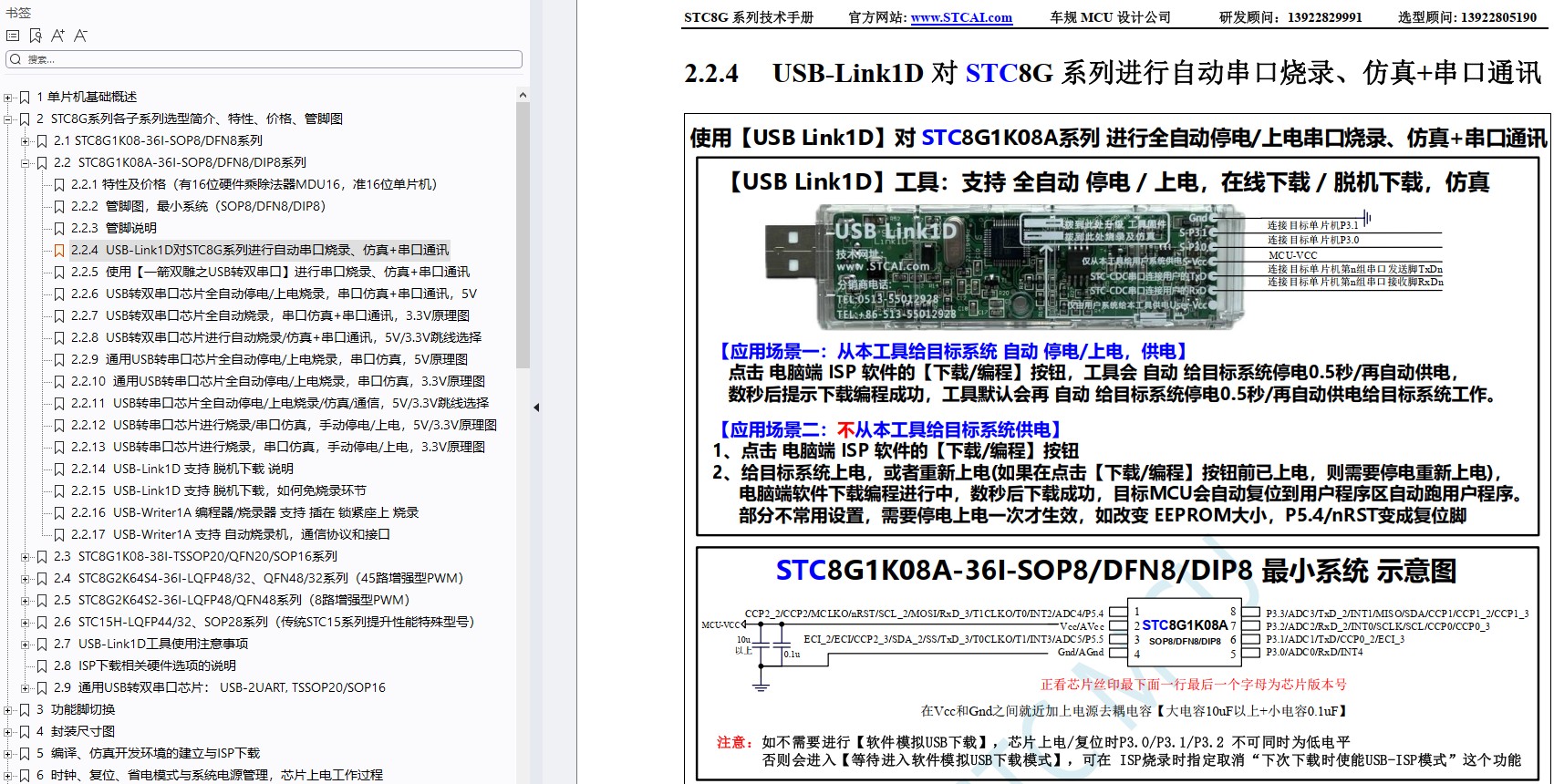Expand bookmark 2.9 通用USB转双串口芯片

(26, 687)
